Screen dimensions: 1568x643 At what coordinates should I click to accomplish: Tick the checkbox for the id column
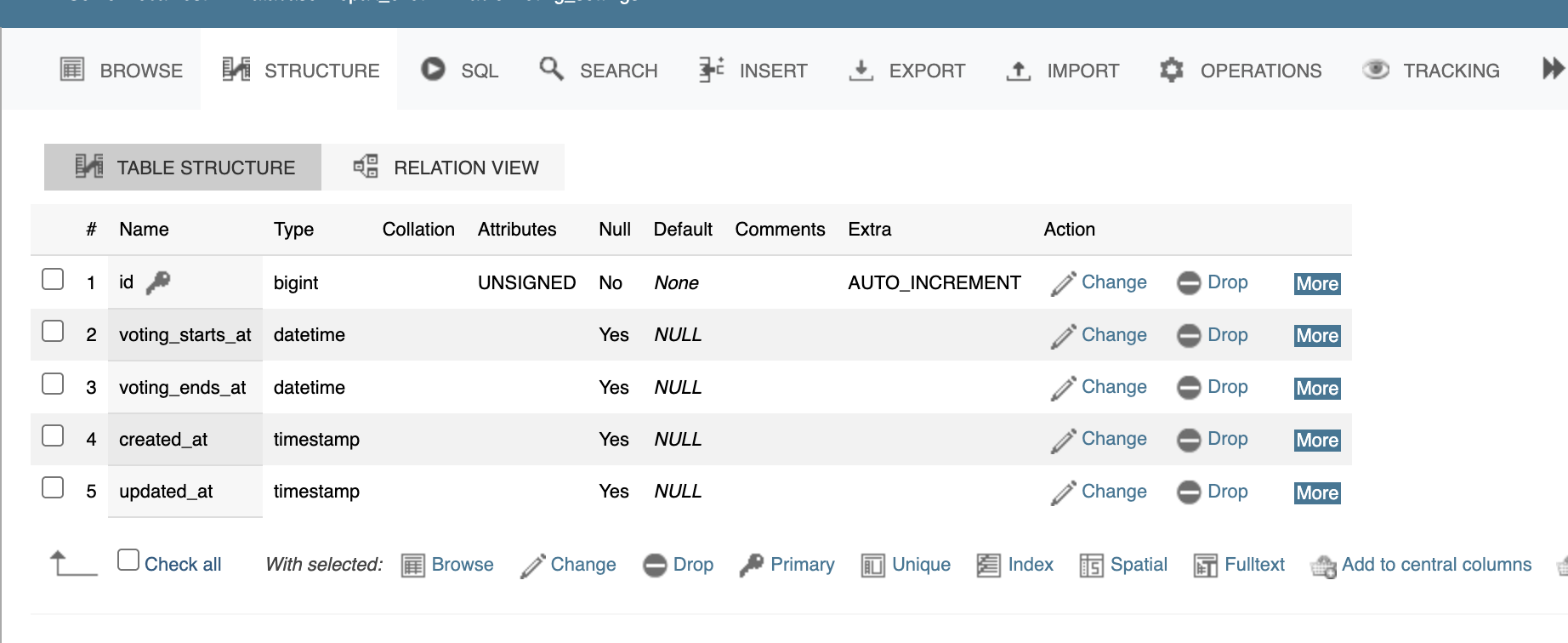[53, 280]
